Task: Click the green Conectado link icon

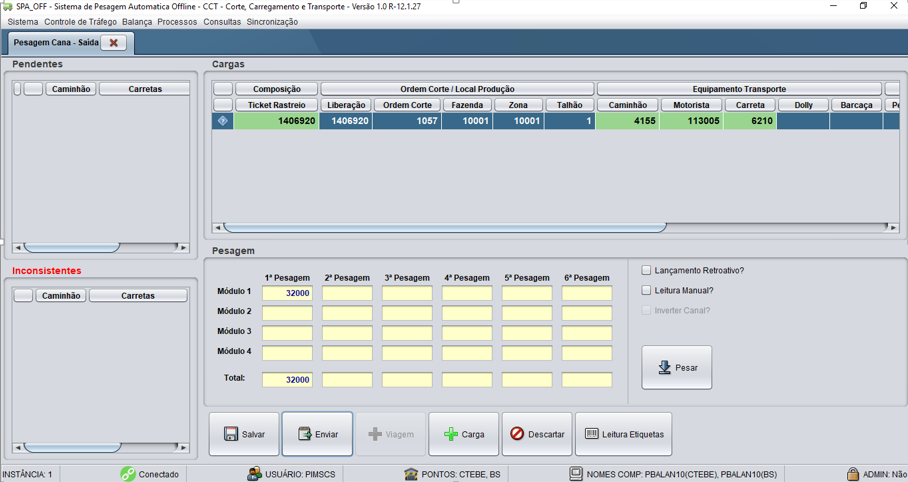Action: pyautogui.click(x=128, y=474)
